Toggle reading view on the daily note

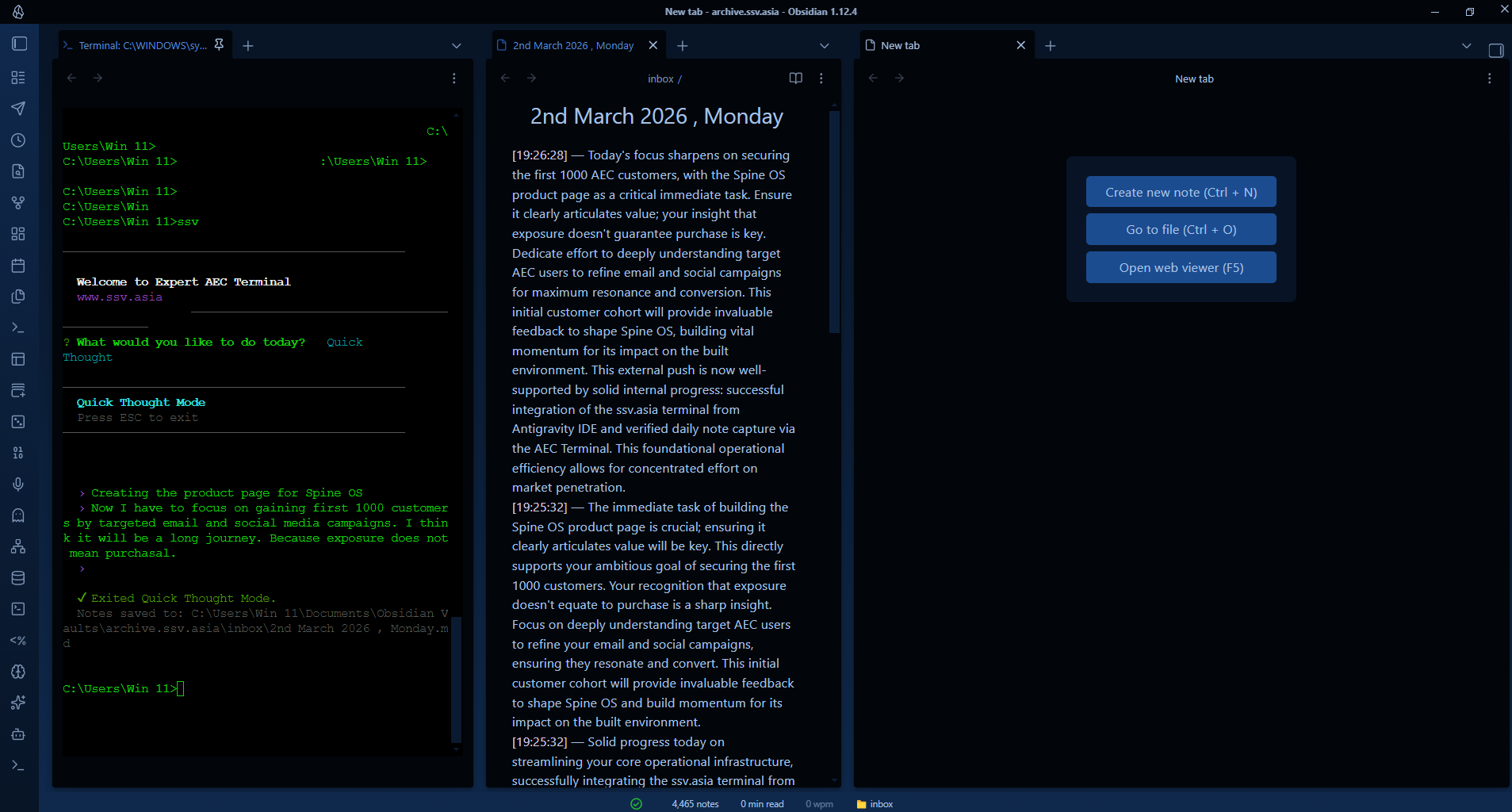795,78
